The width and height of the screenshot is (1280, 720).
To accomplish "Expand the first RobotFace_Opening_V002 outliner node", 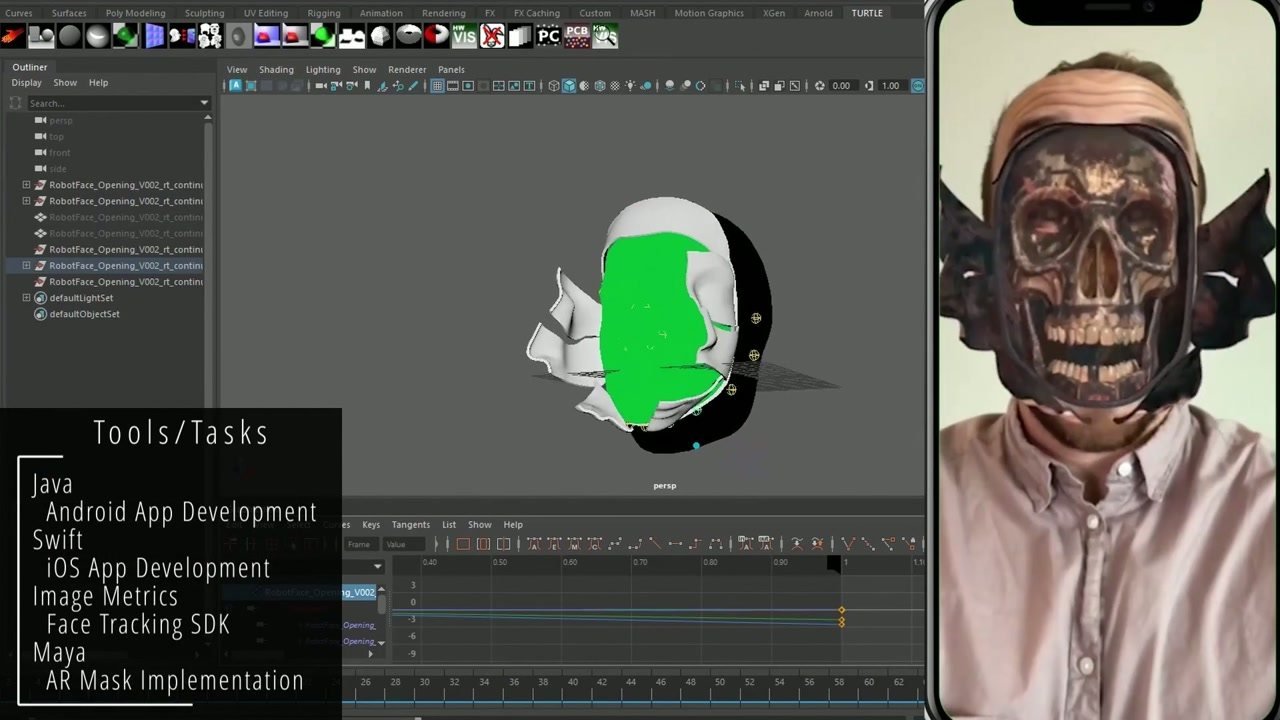I will (26, 185).
